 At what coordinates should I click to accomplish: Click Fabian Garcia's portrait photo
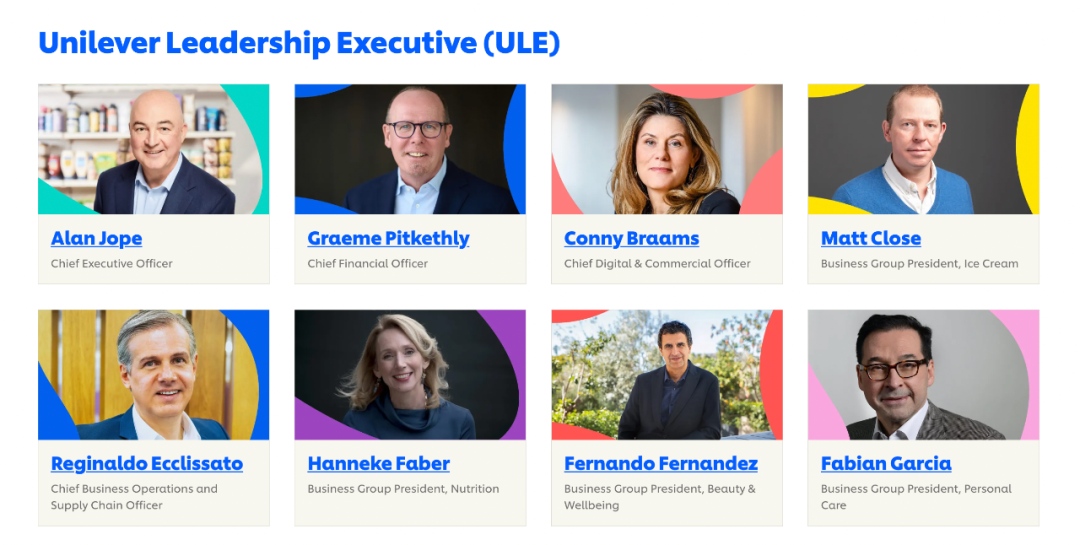[923, 375]
